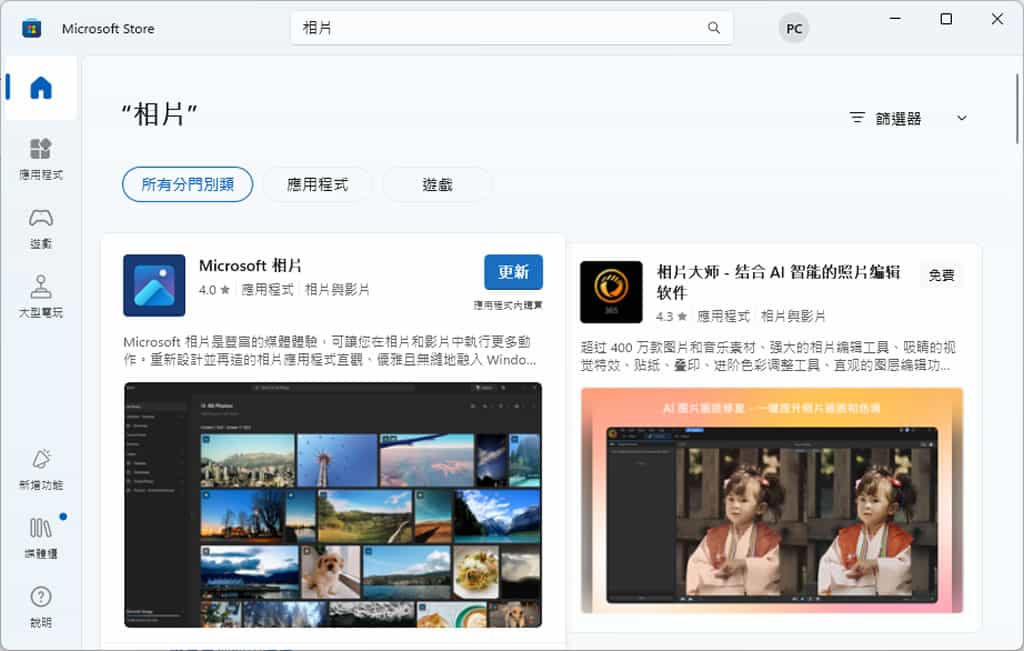The height and width of the screenshot is (651, 1024).
Task: Open 大型電玩 section in sidebar
Action: [41, 297]
